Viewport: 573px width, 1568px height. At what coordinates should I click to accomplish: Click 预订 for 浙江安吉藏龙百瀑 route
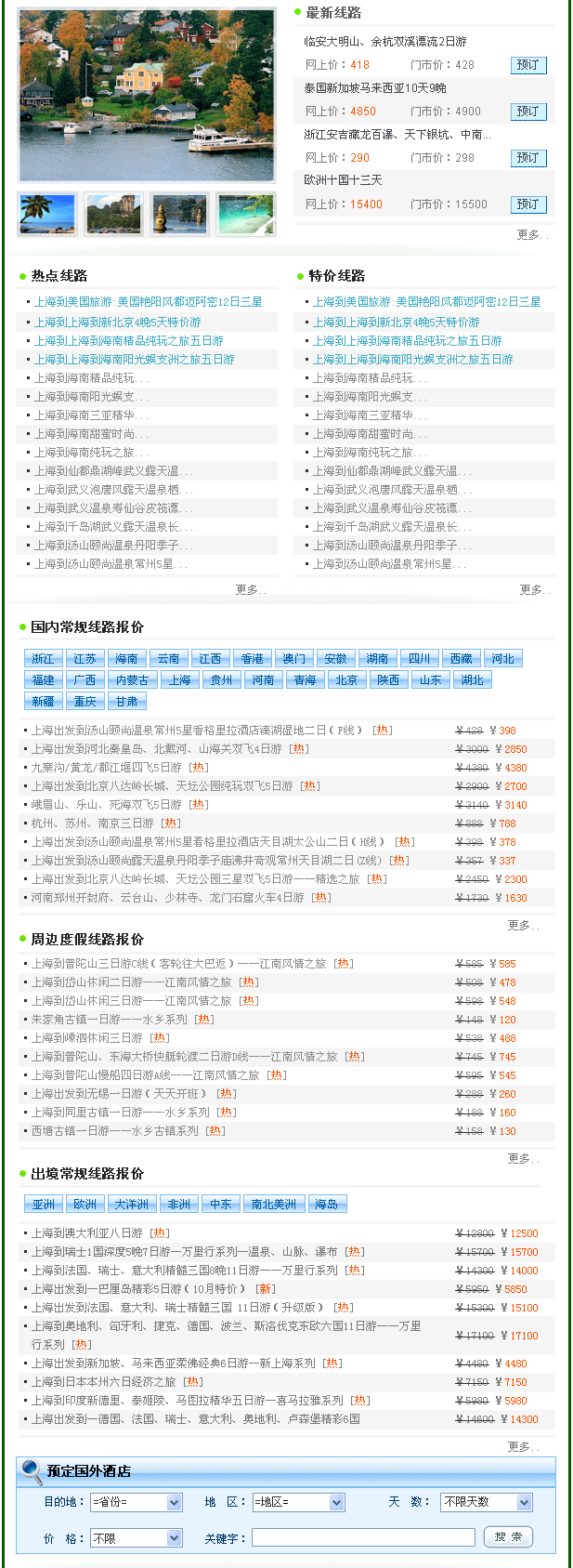tap(528, 158)
